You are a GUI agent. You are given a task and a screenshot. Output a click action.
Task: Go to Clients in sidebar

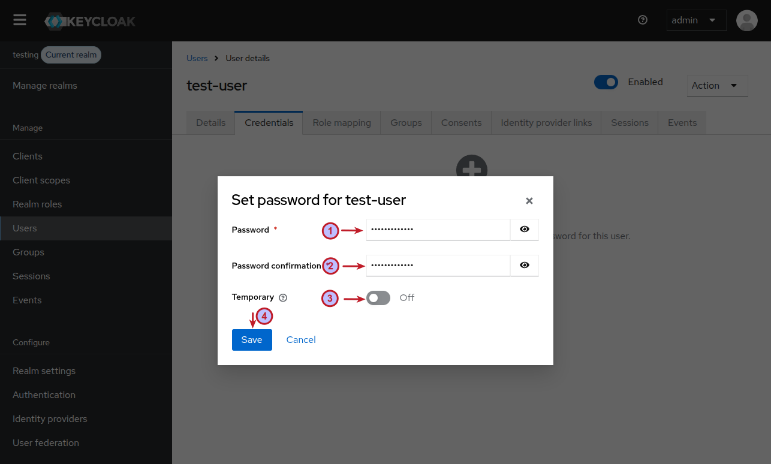28,156
